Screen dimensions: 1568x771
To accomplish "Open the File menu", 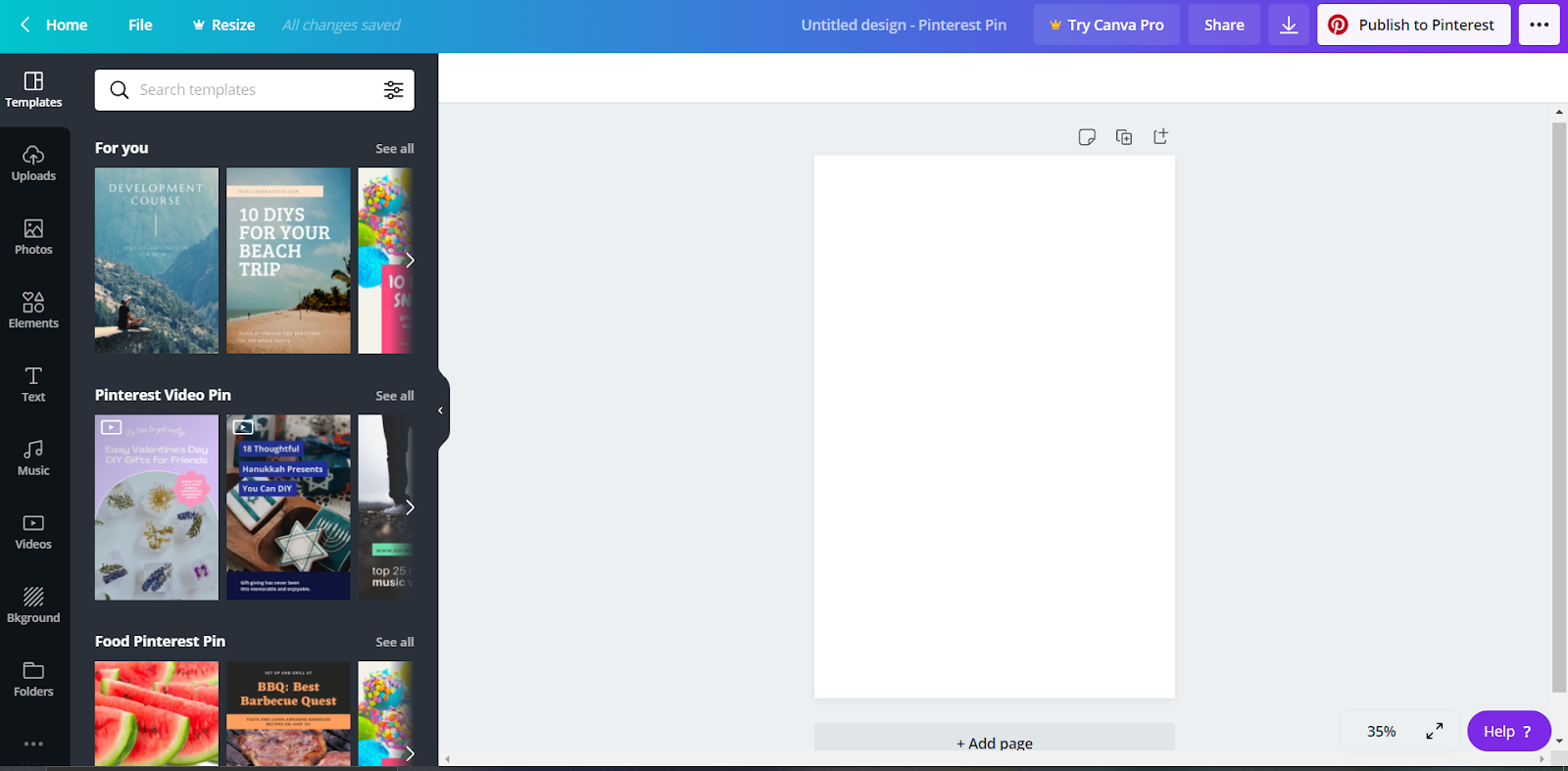I will (x=140, y=24).
